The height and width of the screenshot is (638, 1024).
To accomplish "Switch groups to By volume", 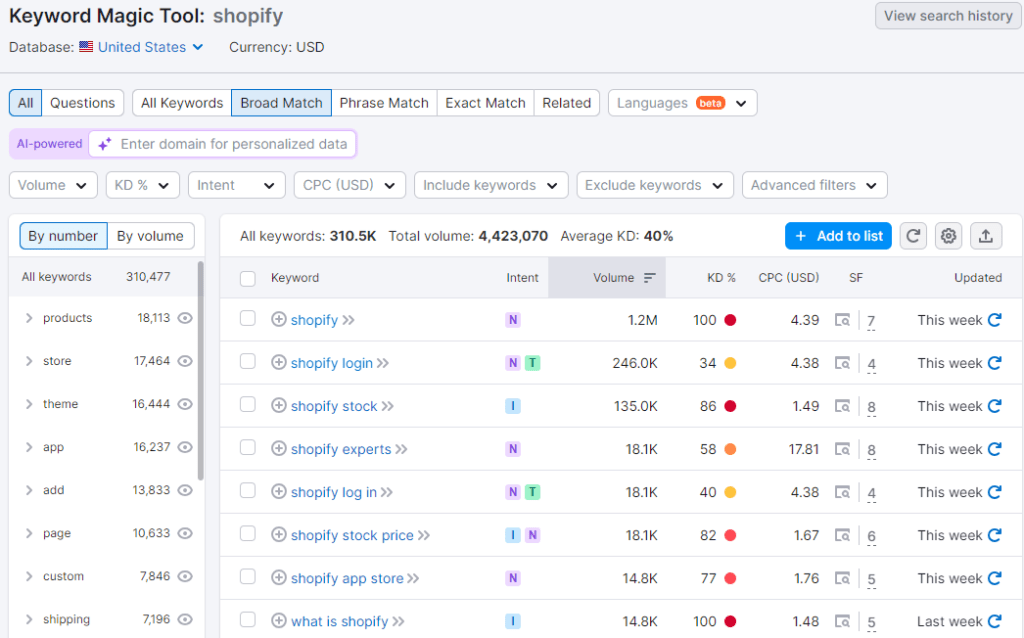I will (x=150, y=236).
